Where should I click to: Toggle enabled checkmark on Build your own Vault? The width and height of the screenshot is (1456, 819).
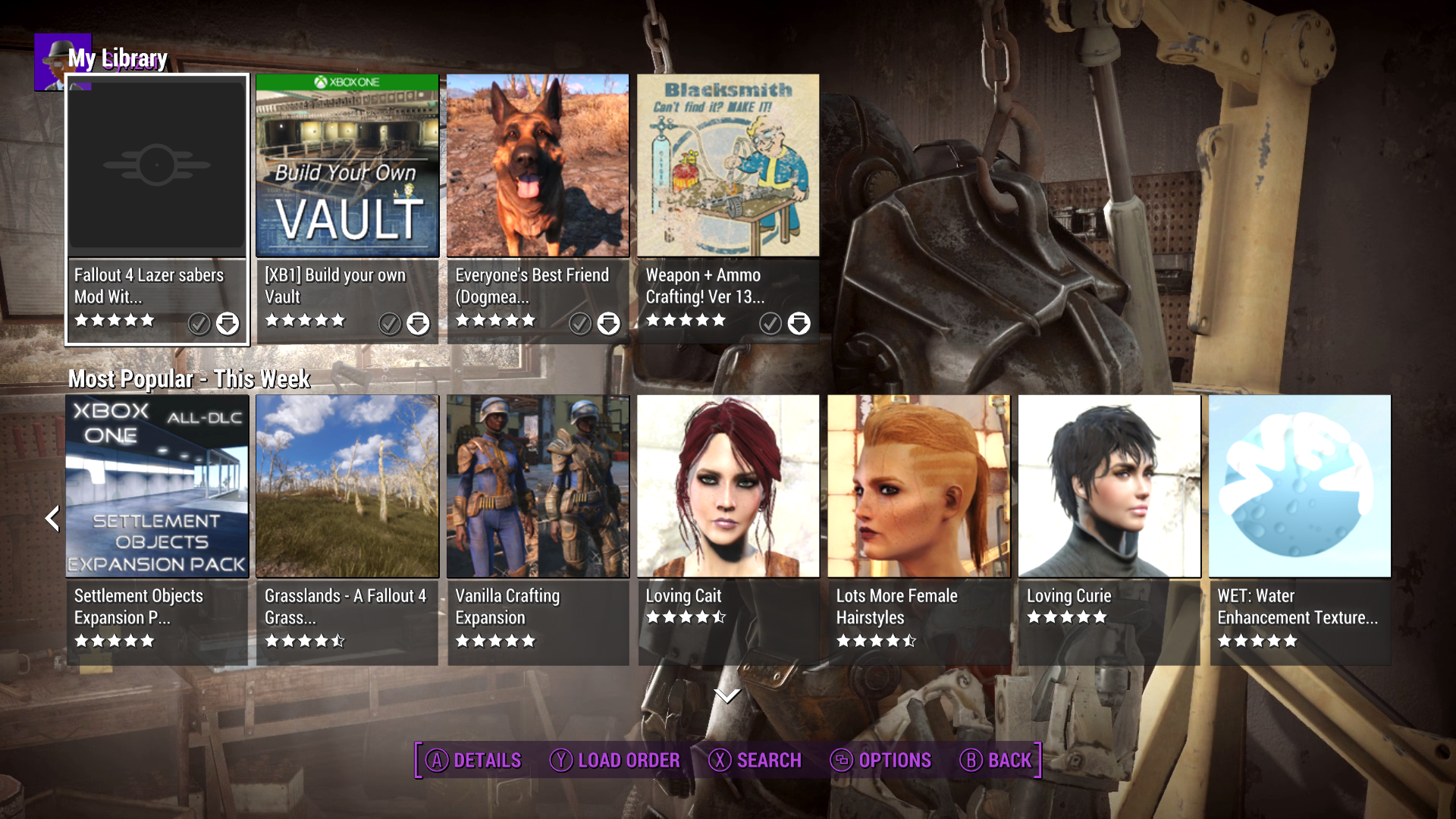point(389,324)
